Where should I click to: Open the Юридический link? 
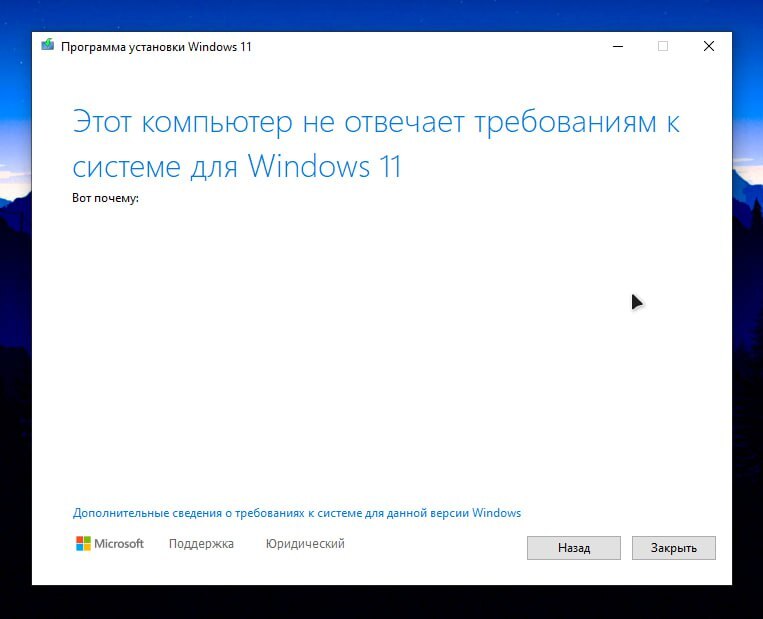coord(305,544)
